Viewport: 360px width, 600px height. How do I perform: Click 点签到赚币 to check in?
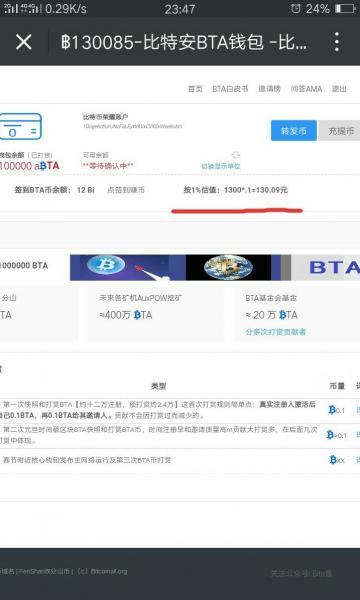click(126, 190)
